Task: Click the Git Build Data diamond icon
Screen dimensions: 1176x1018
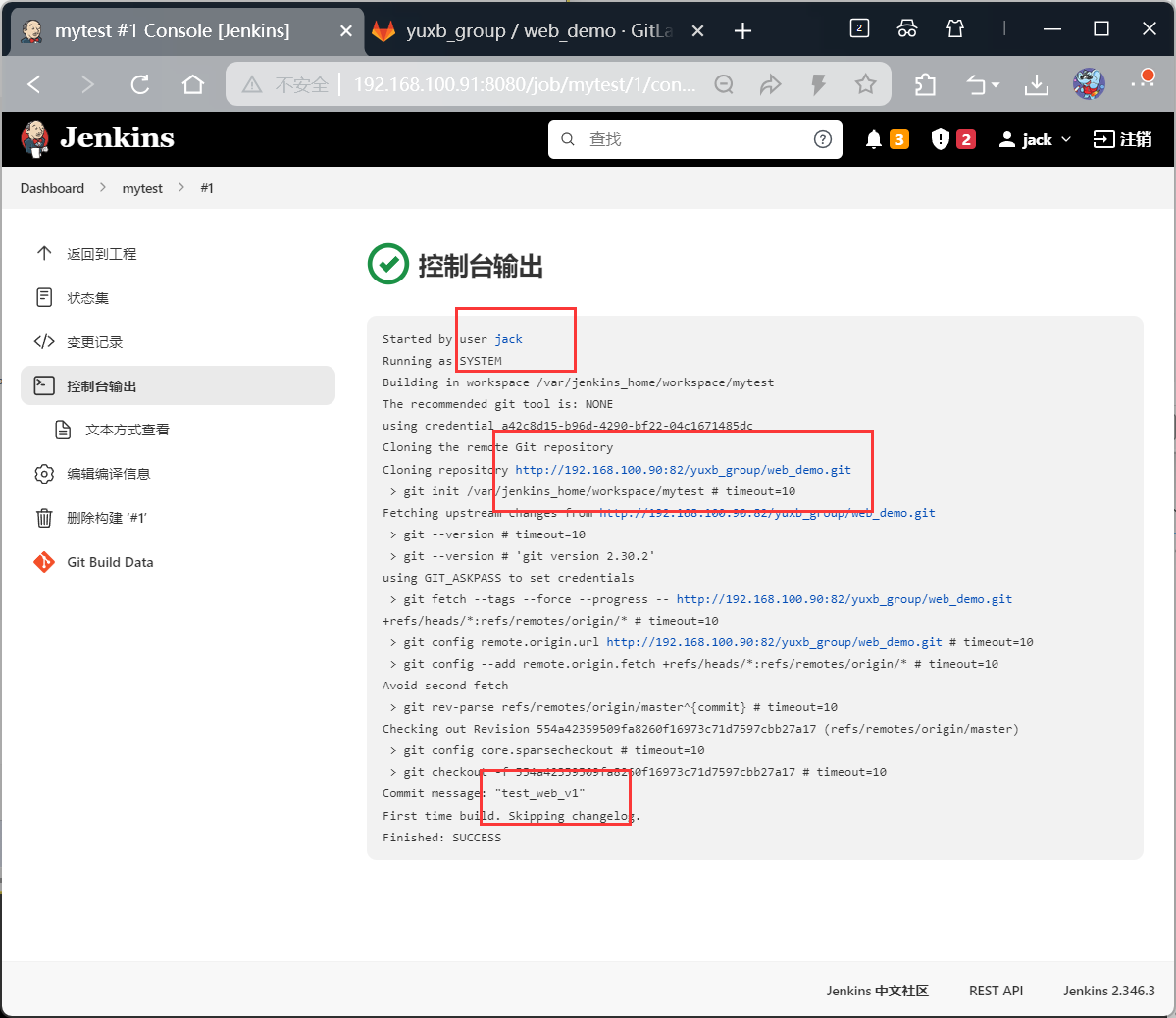Action: (44, 562)
